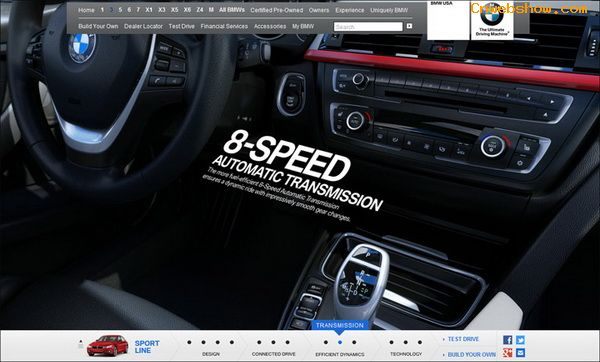Click the email envelope share icon
600x362 pixels.
[520, 352]
